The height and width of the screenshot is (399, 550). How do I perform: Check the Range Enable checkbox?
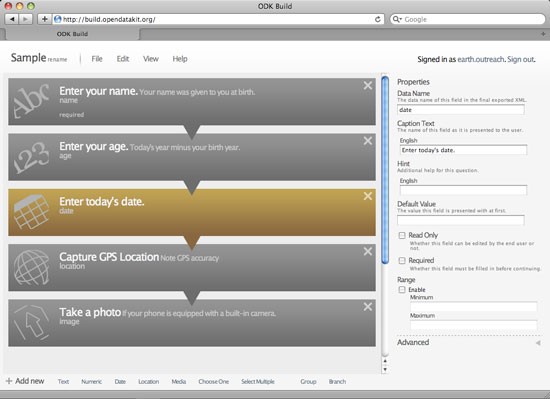[402, 290]
